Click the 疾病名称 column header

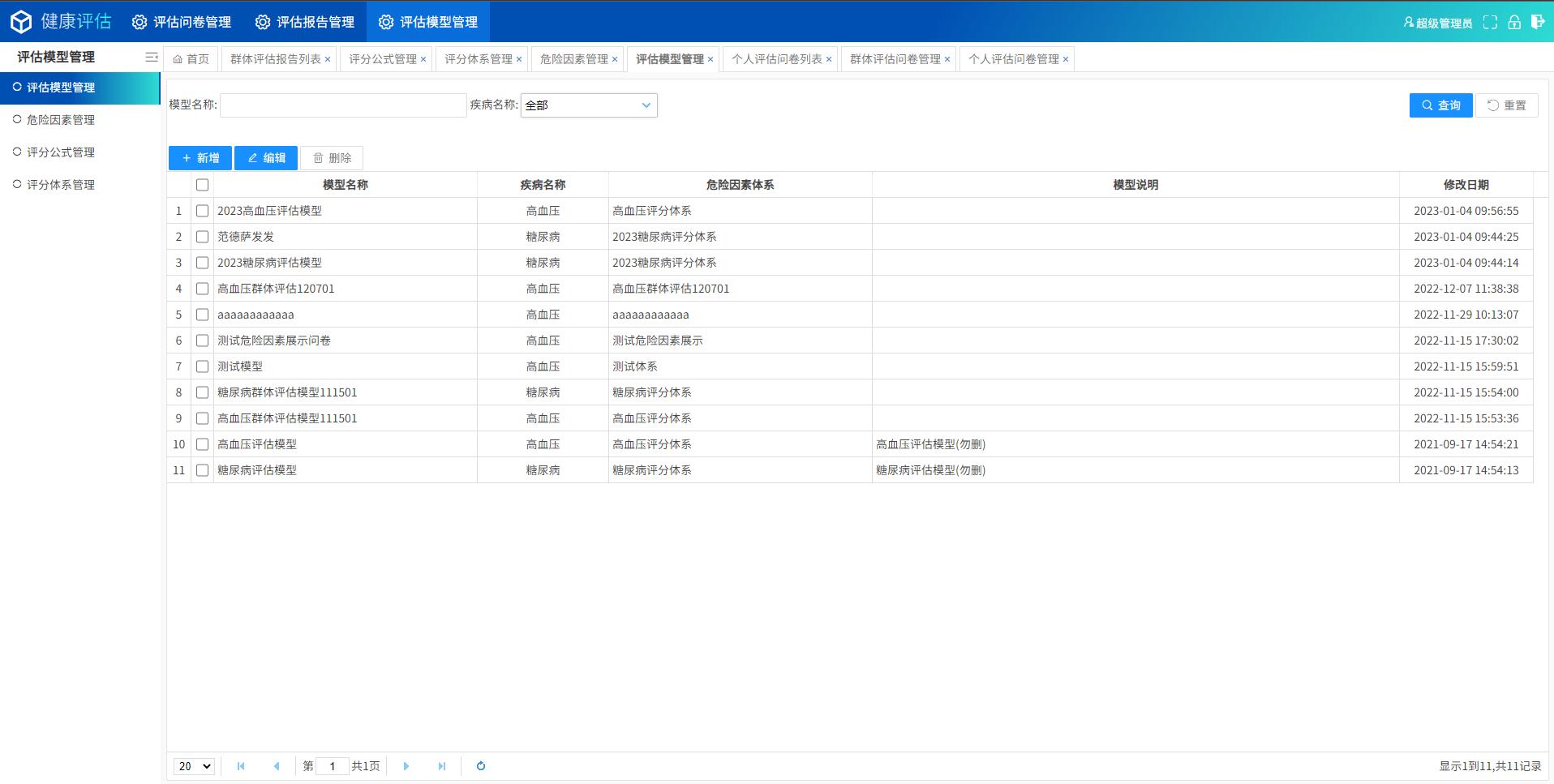(x=543, y=185)
